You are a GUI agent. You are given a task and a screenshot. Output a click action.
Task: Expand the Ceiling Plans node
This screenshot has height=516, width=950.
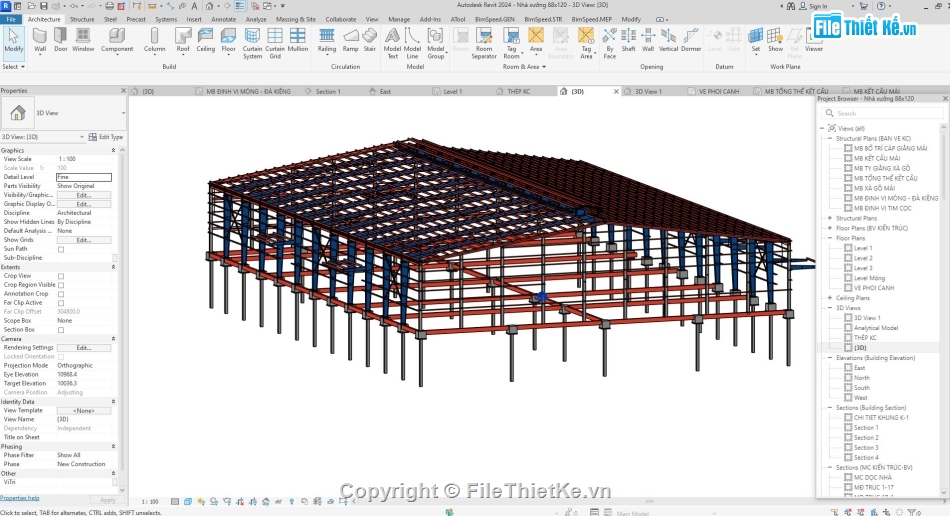pos(830,298)
